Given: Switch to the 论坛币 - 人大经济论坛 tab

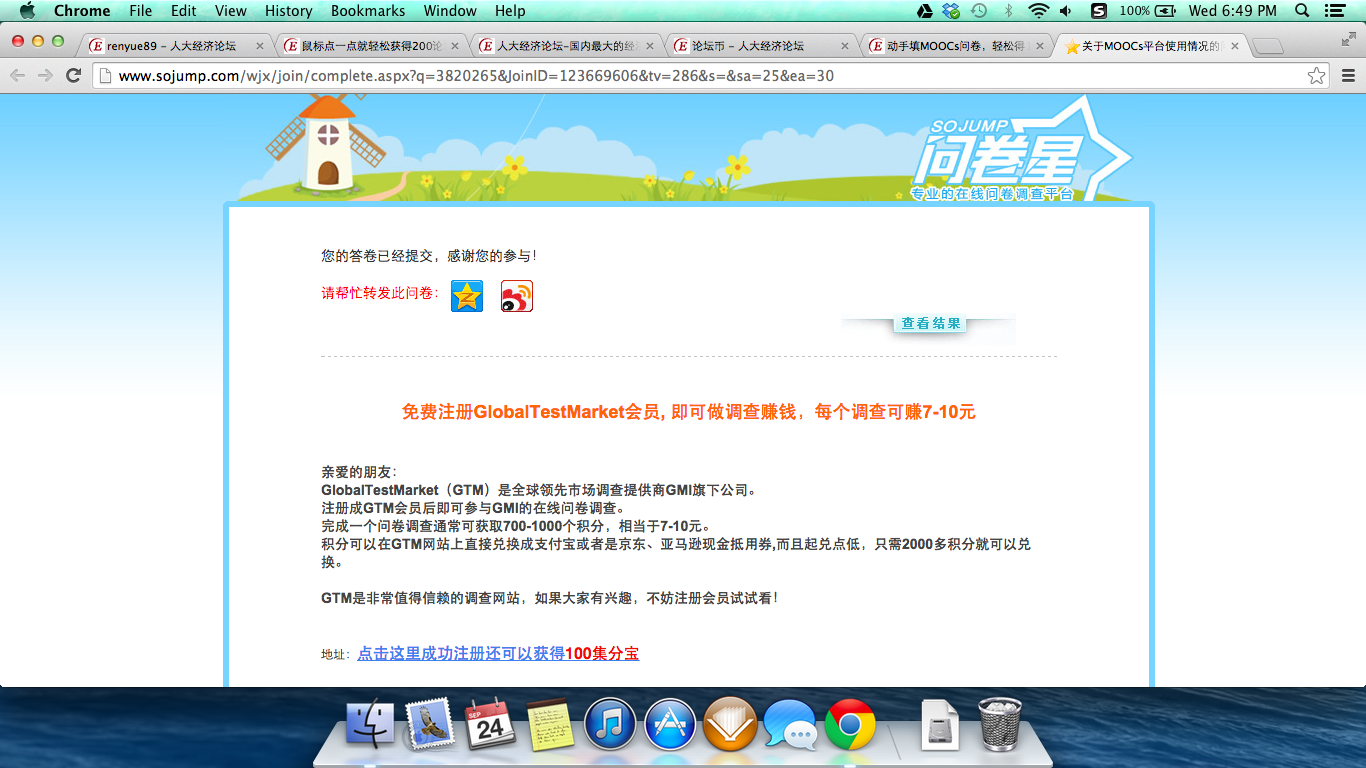Looking at the screenshot, I should pos(761,46).
